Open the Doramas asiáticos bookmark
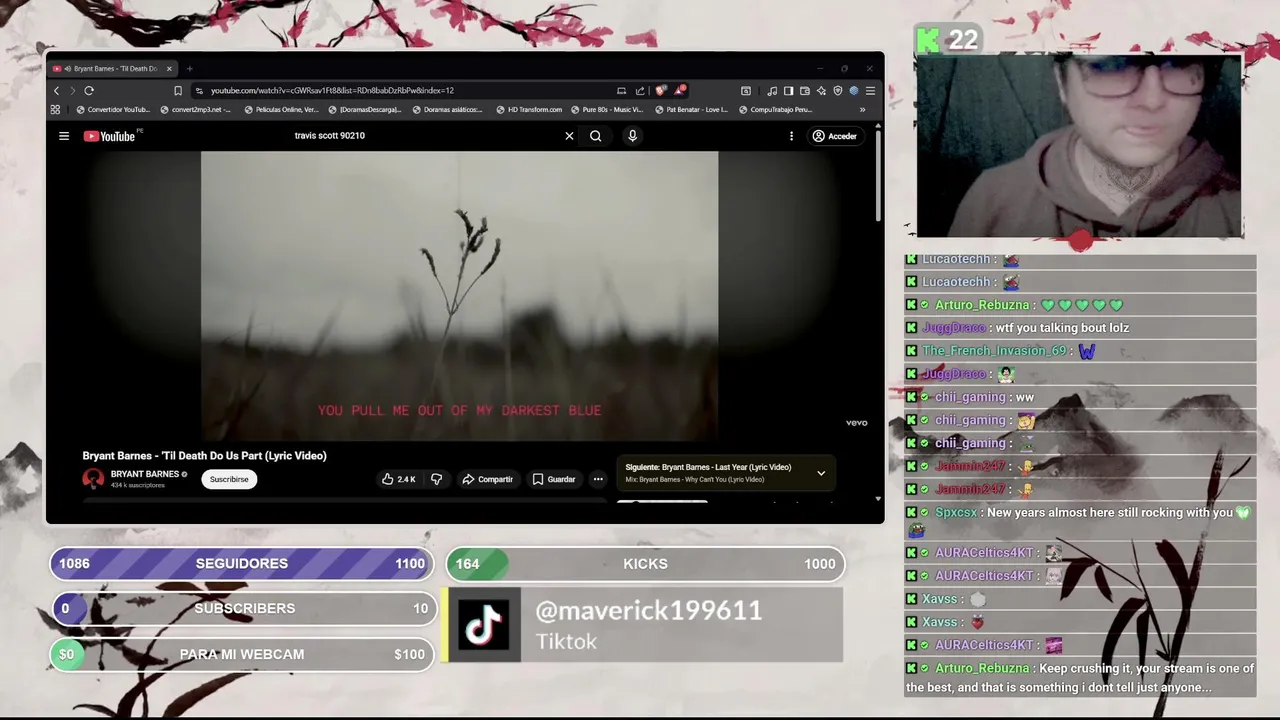Viewport: 1280px width, 720px height. pyautogui.click(x=448, y=110)
